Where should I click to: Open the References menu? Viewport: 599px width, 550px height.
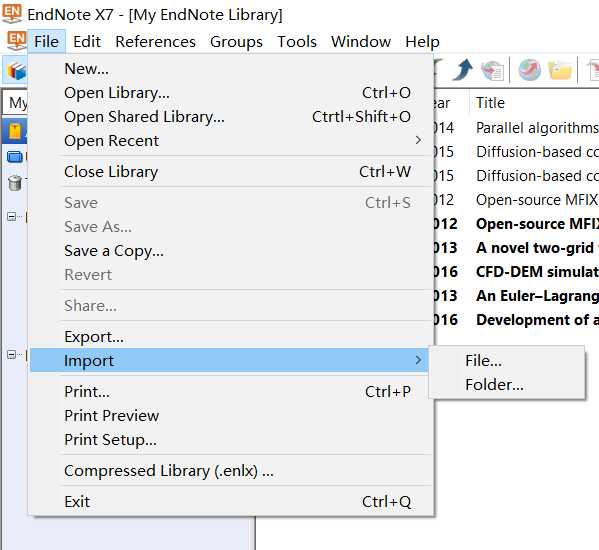click(155, 41)
